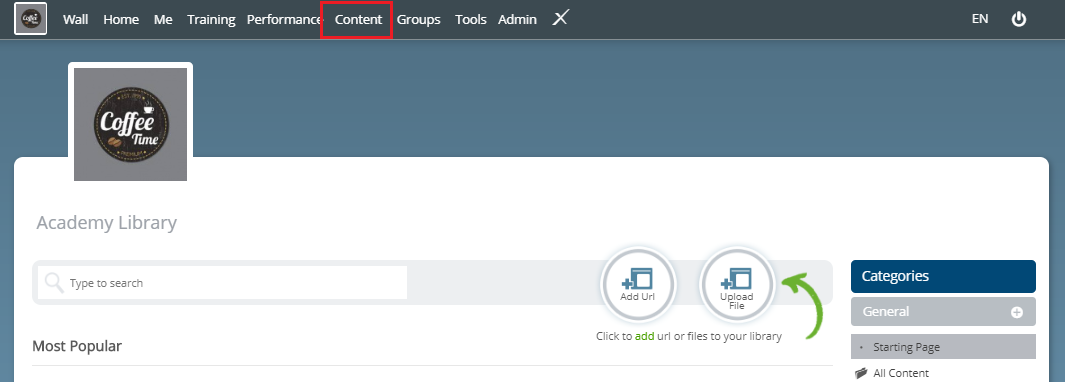This screenshot has height=382, width=1065.
Task: Click the Add Url button
Action: [637, 284]
